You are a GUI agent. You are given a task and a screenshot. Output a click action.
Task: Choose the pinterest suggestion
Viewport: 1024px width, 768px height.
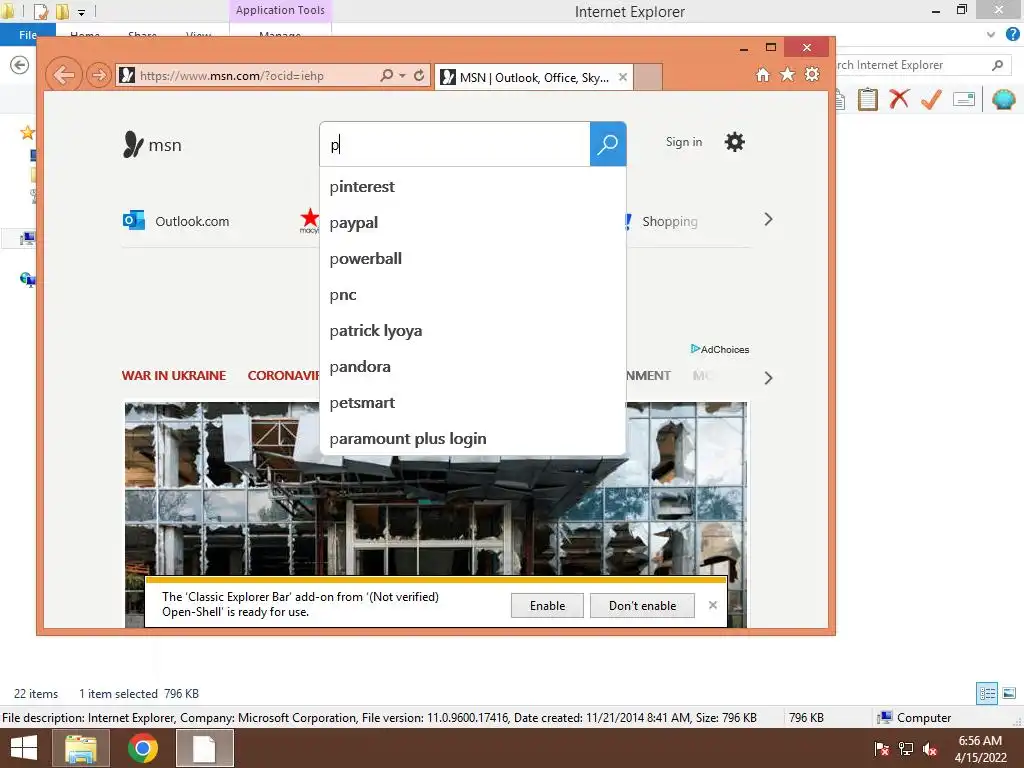coord(473,187)
